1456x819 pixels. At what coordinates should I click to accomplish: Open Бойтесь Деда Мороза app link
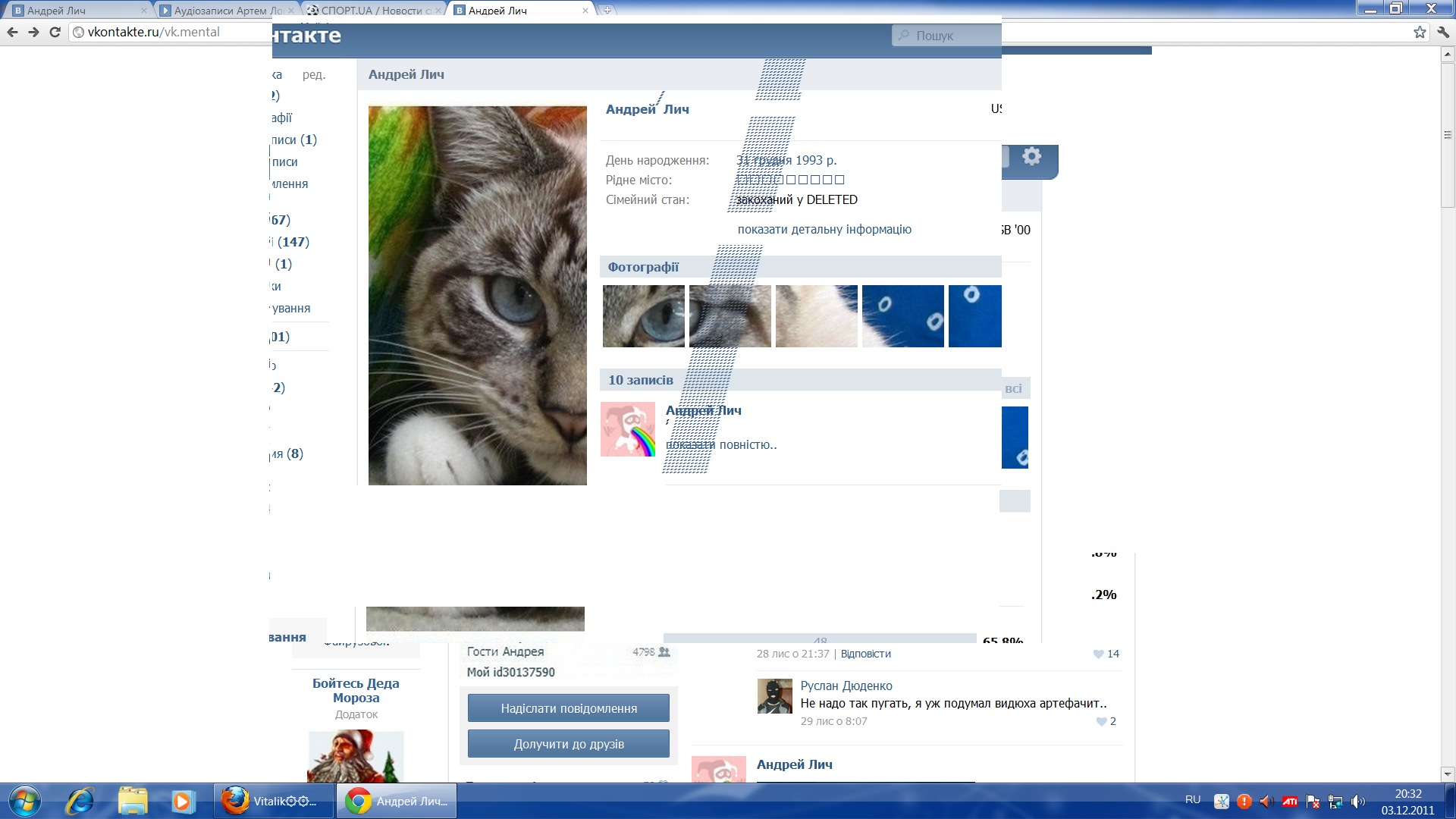point(356,690)
